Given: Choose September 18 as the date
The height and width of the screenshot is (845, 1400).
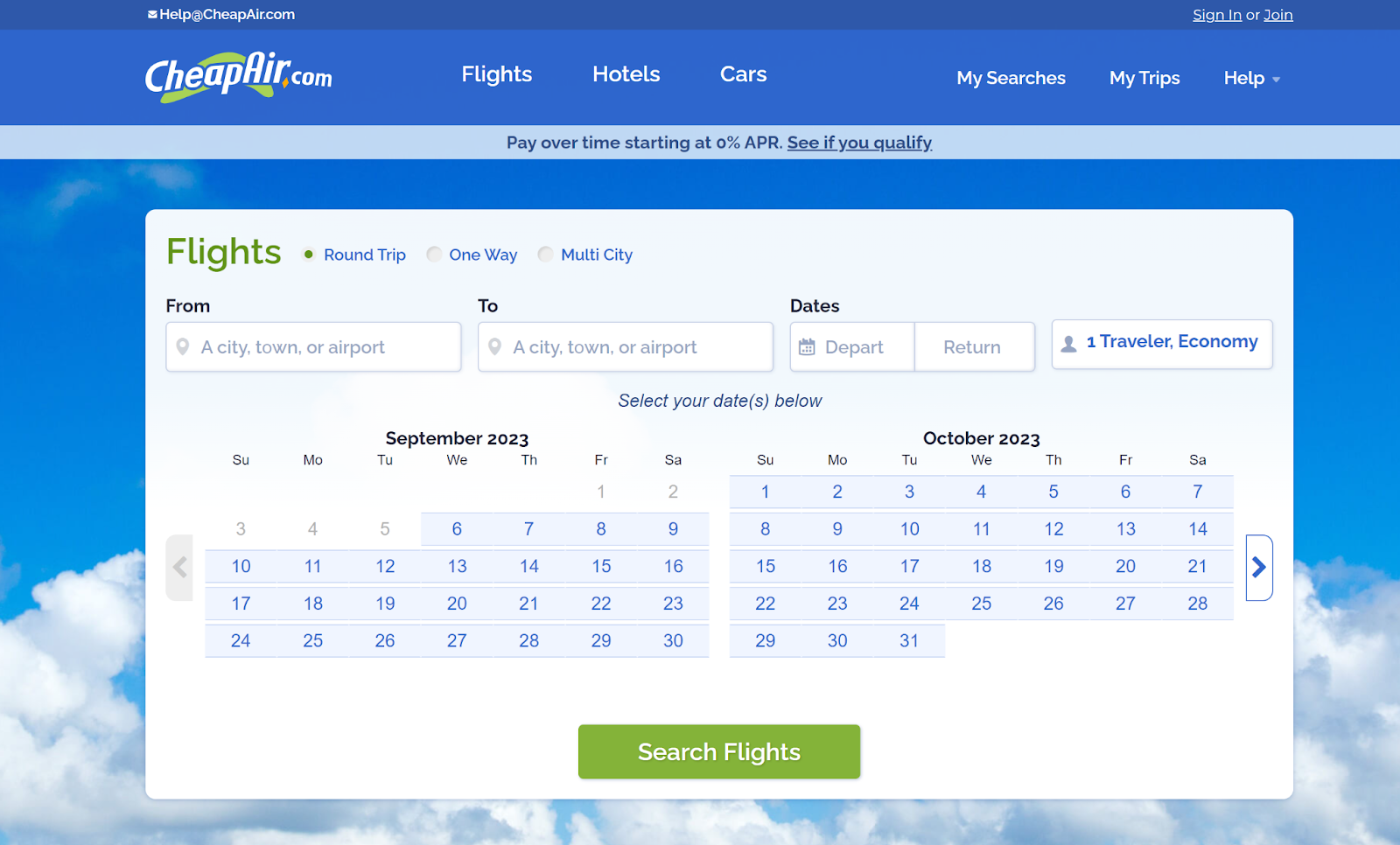Looking at the screenshot, I should (x=313, y=604).
